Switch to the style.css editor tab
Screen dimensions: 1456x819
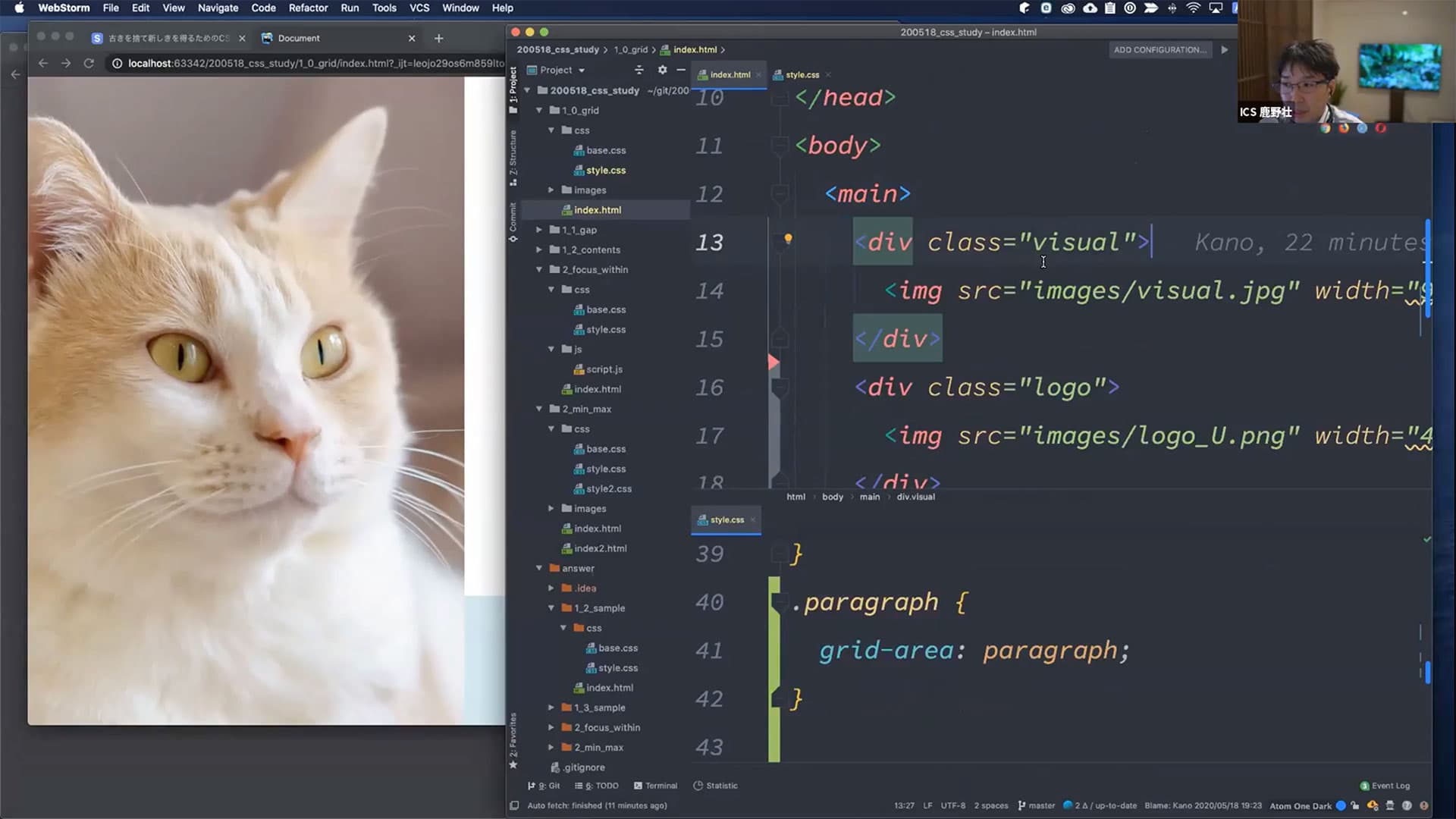(802, 74)
